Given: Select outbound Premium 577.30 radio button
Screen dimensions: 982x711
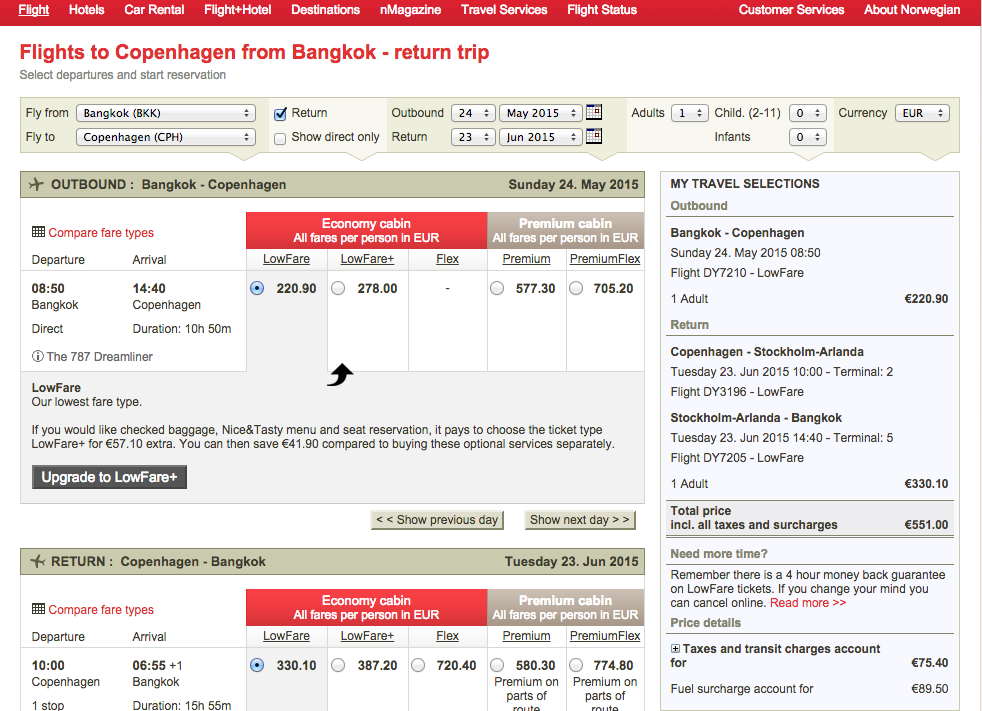Looking at the screenshot, I should [497, 288].
